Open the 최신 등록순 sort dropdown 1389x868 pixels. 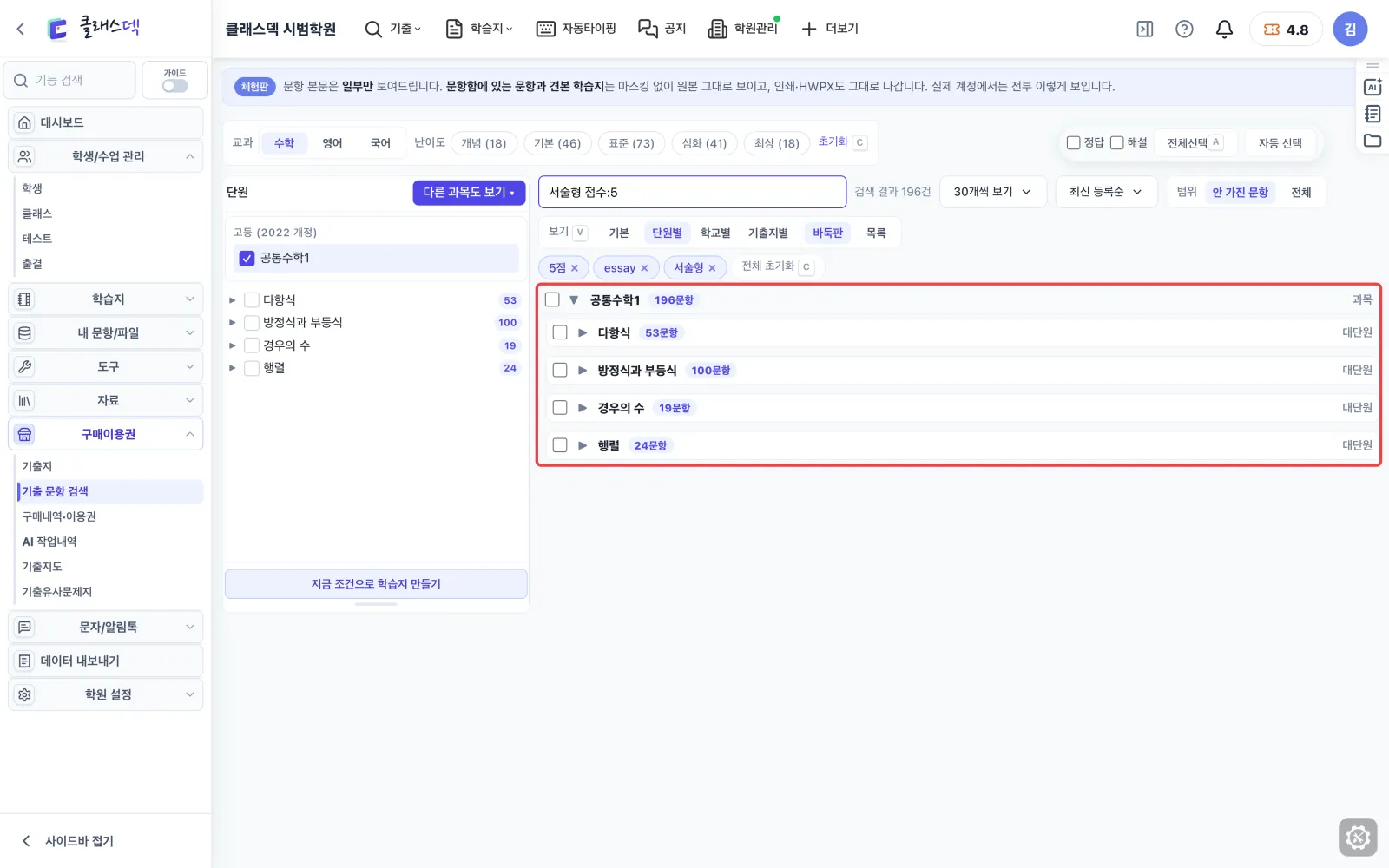pyautogui.click(x=1106, y=192)
